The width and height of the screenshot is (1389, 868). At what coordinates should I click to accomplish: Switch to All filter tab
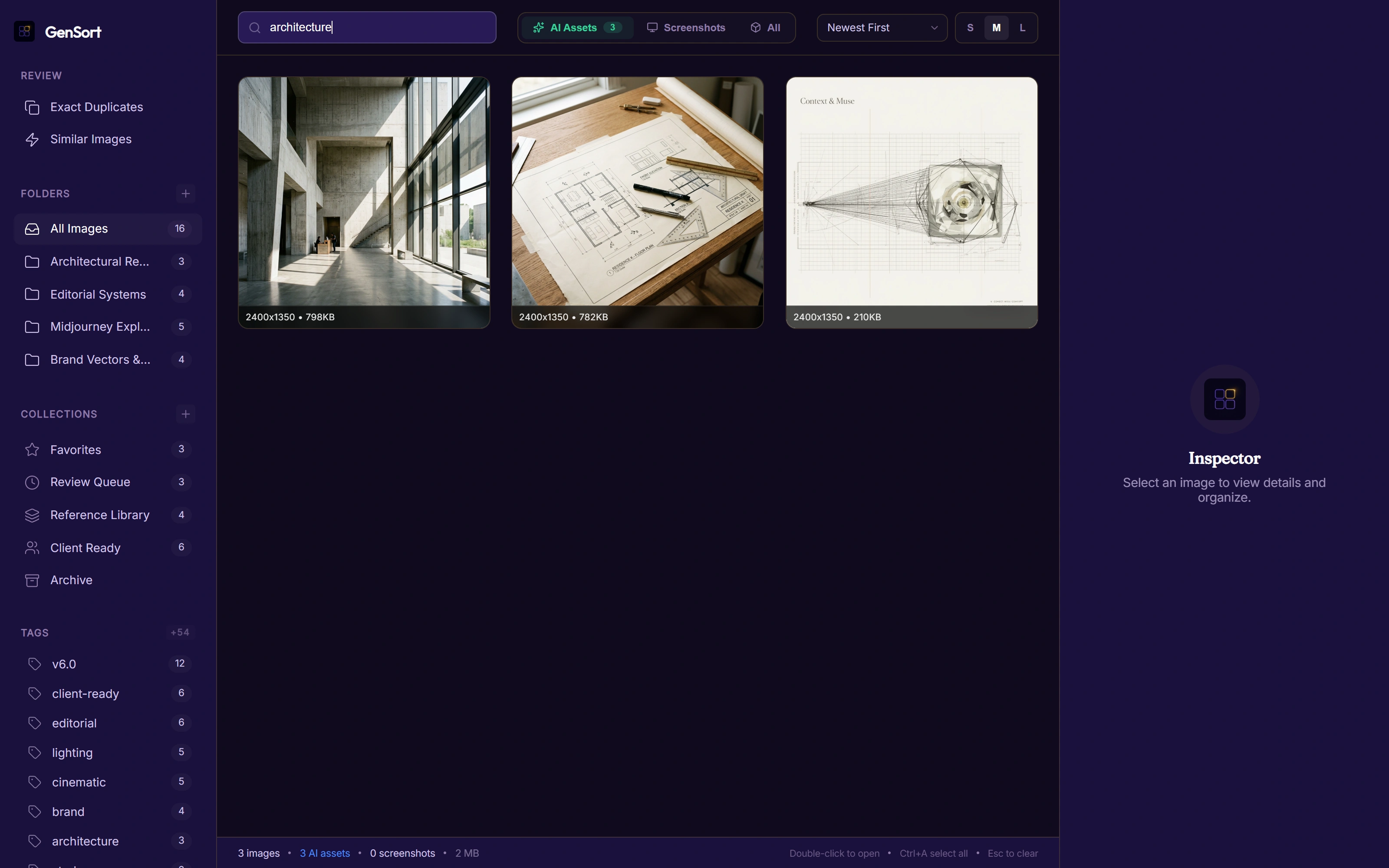(765, 27)
